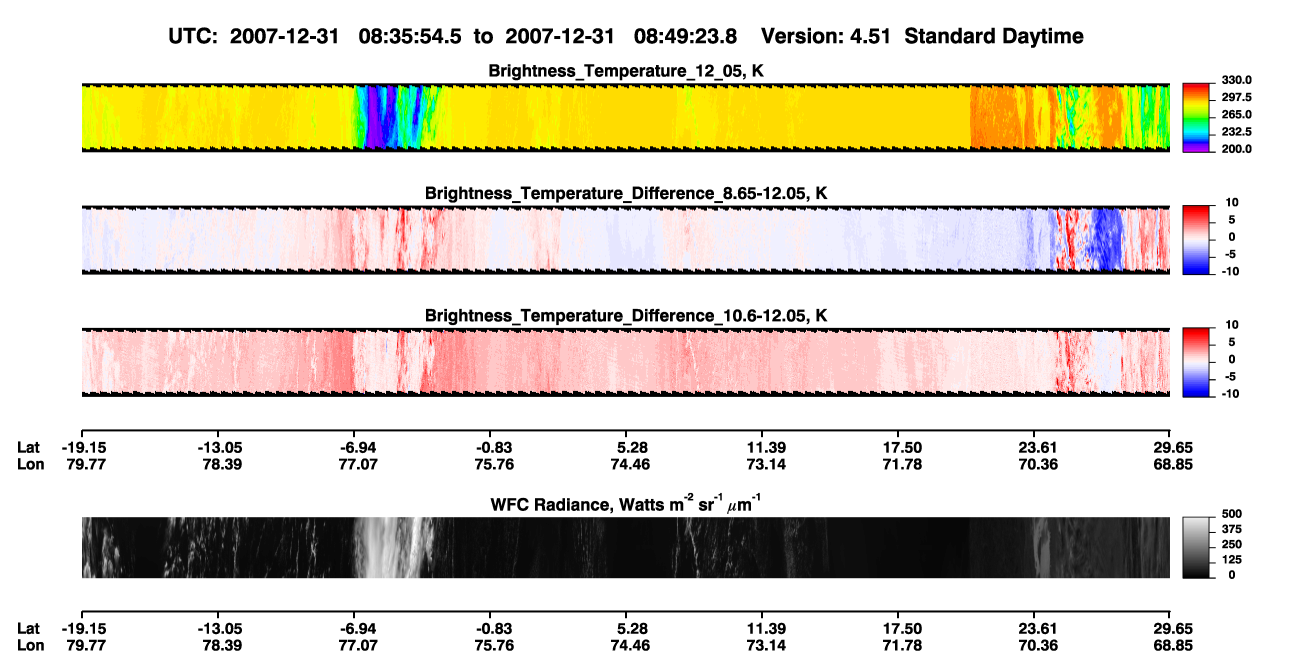Click the 'Standard Daytime' header label
Viewport: 1300px width, 667px height.
[993, 37]
